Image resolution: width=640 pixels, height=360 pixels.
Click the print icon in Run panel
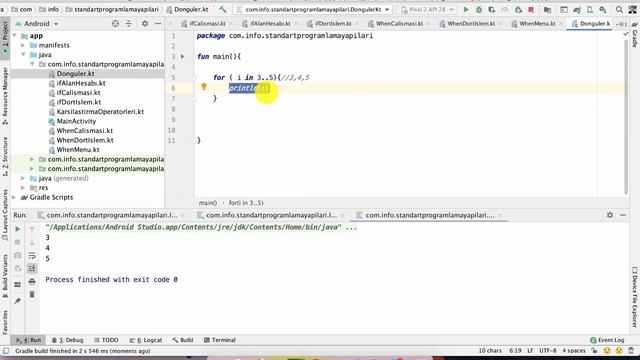click(x=32, y=282)
